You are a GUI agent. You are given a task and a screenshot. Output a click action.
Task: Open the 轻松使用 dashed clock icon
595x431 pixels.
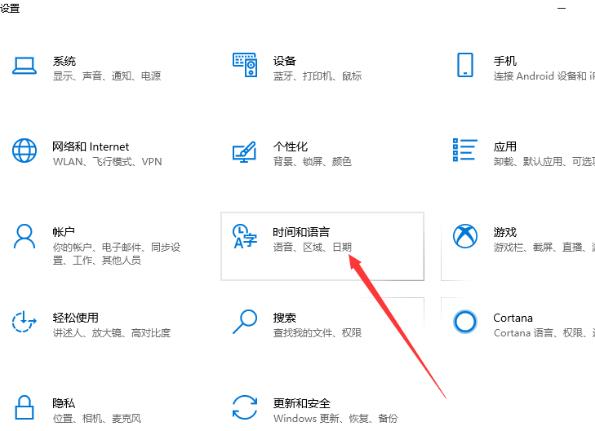tap(24, 322)
